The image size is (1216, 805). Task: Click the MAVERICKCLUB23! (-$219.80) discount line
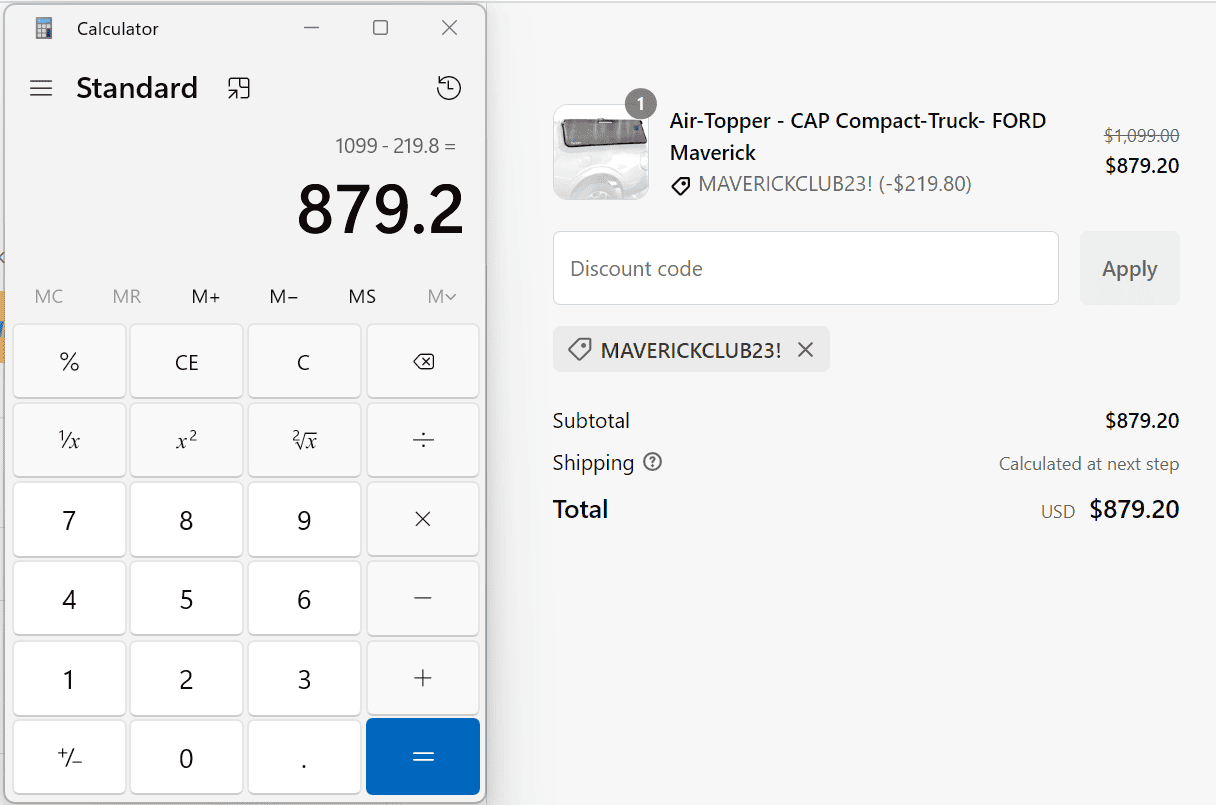click(x=835, y=184)
